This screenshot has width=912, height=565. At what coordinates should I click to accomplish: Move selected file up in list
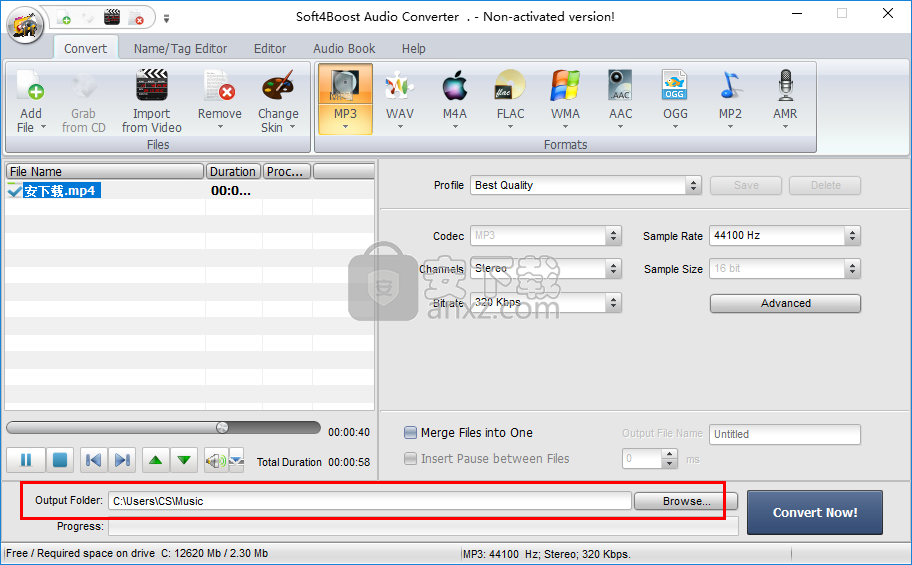[x=155, y=460]
